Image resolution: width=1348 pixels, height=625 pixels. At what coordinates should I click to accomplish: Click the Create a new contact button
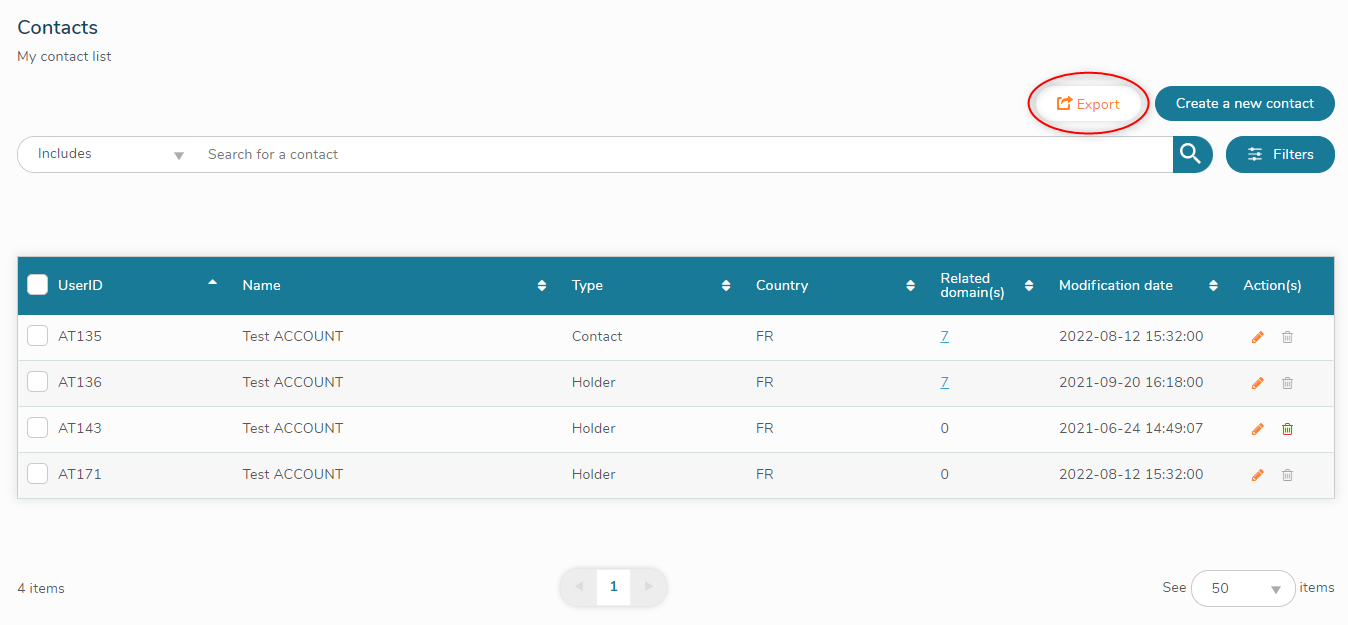pyautogui.click(x=1244, y=103)
